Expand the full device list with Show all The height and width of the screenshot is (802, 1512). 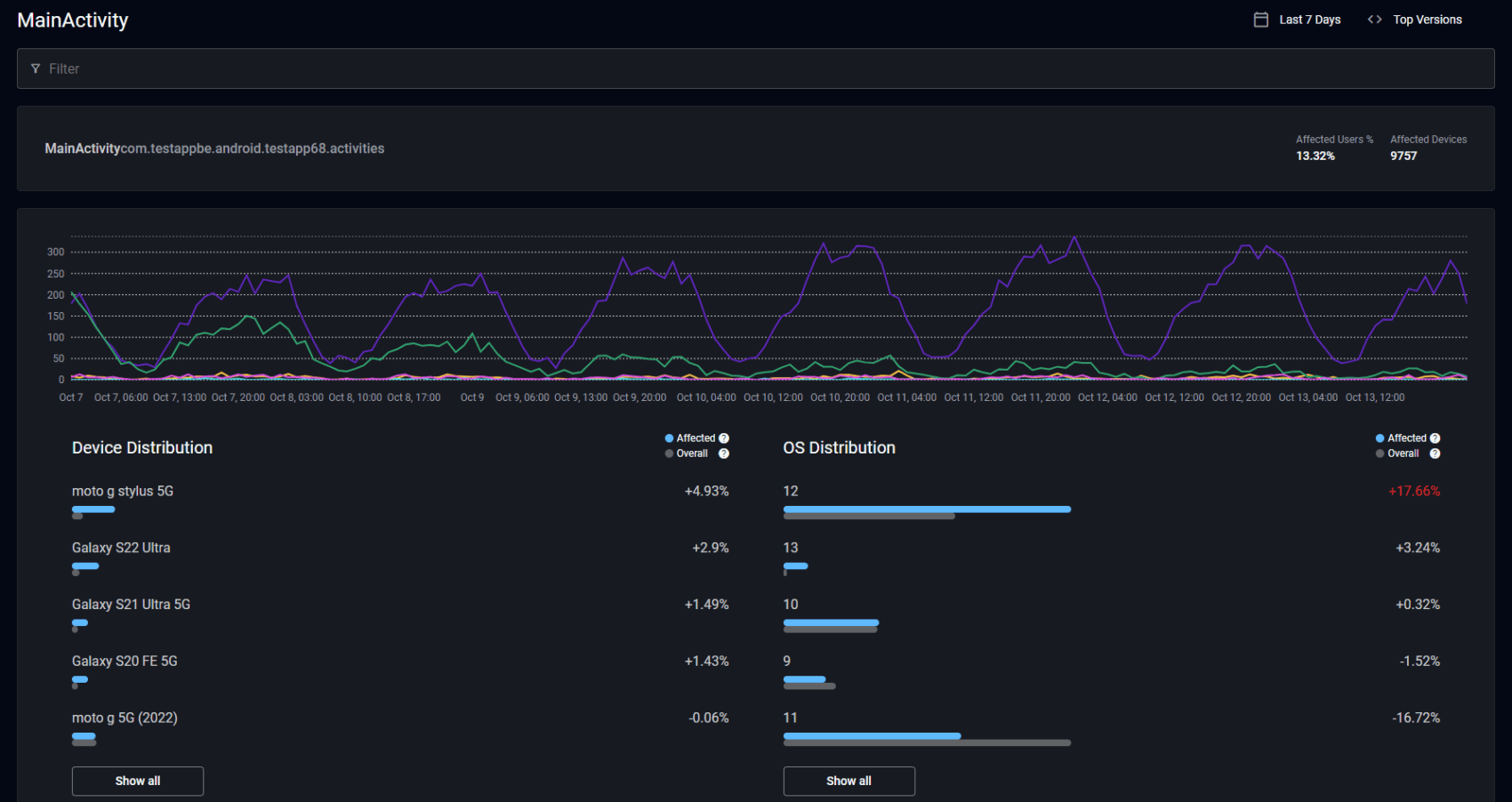pos(137,781)
